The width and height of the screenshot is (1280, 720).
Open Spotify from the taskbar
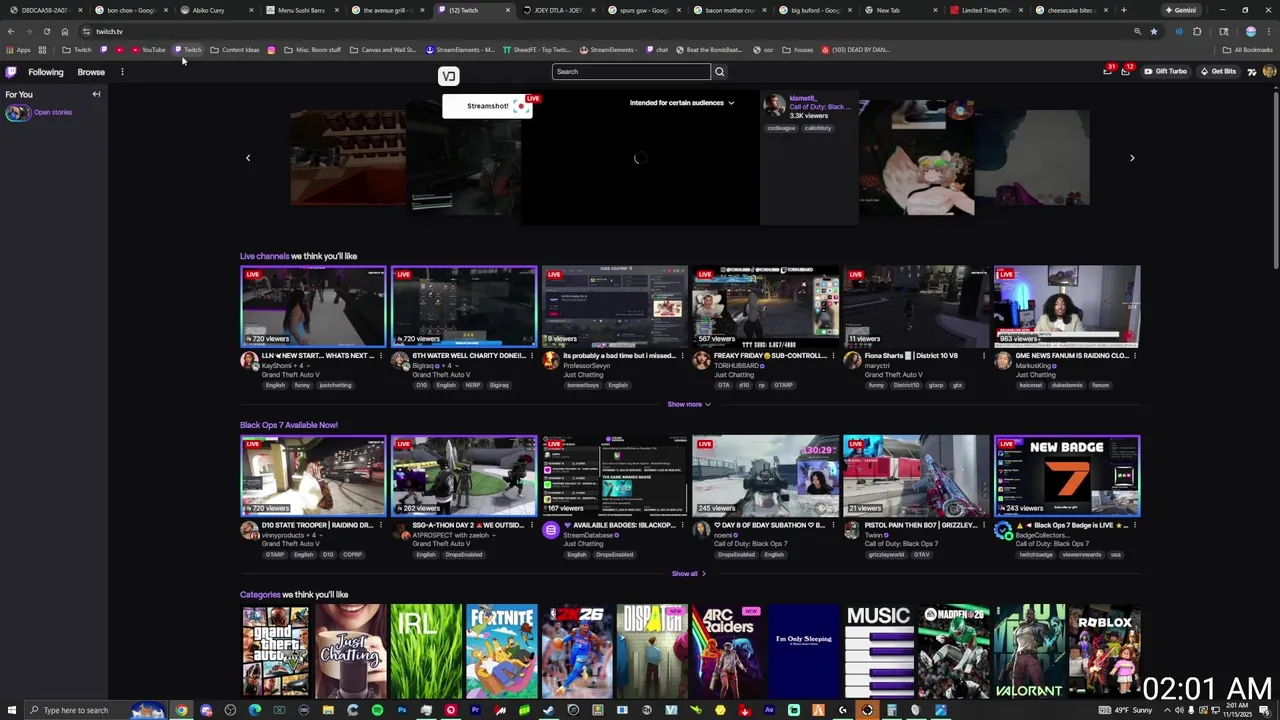[x=377, y=710]
